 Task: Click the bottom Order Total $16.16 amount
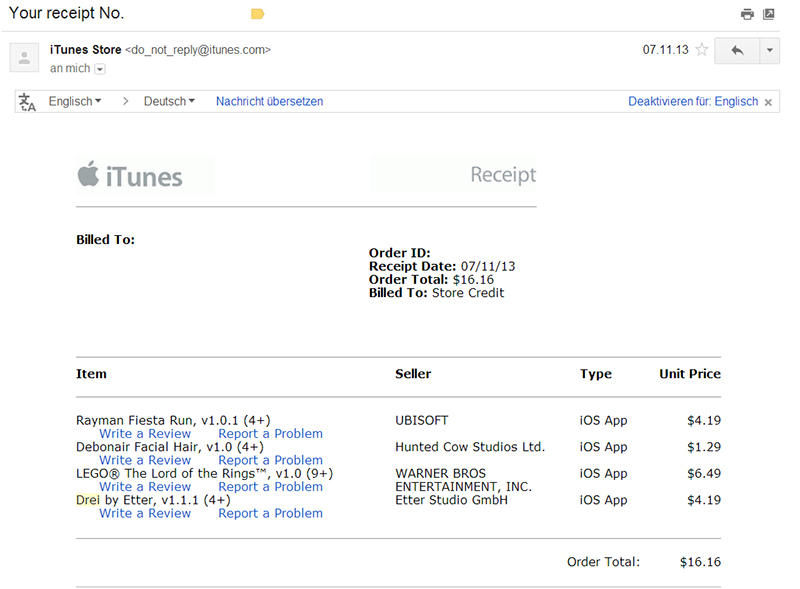pos(700,562)
